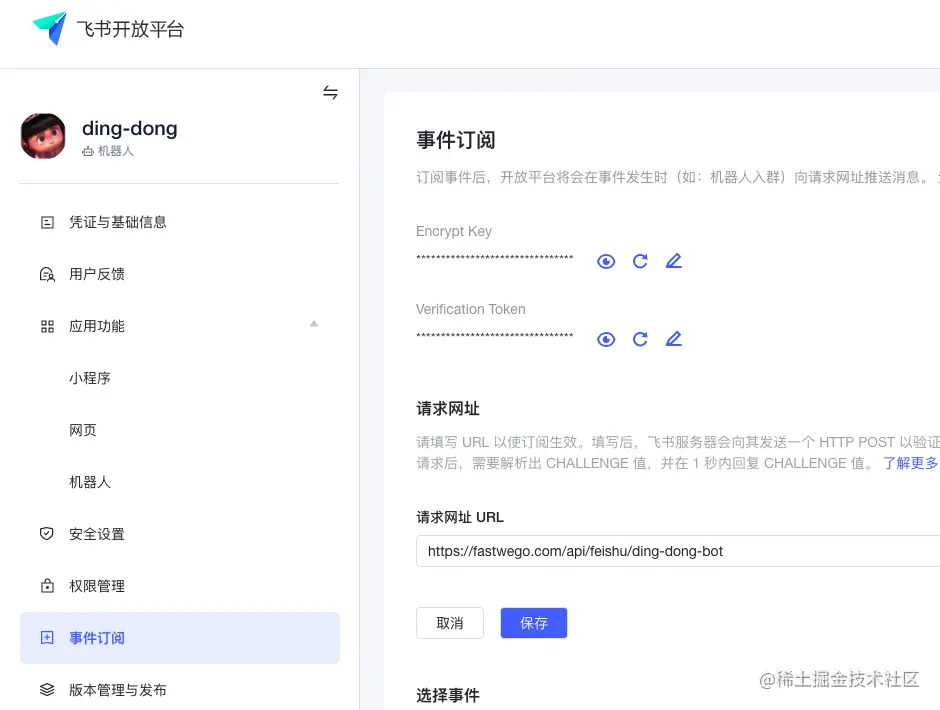Edit the Encrypt Key with pencil icon
The width and height of the screenshot is (940, 710).
(x=674, y=261)
